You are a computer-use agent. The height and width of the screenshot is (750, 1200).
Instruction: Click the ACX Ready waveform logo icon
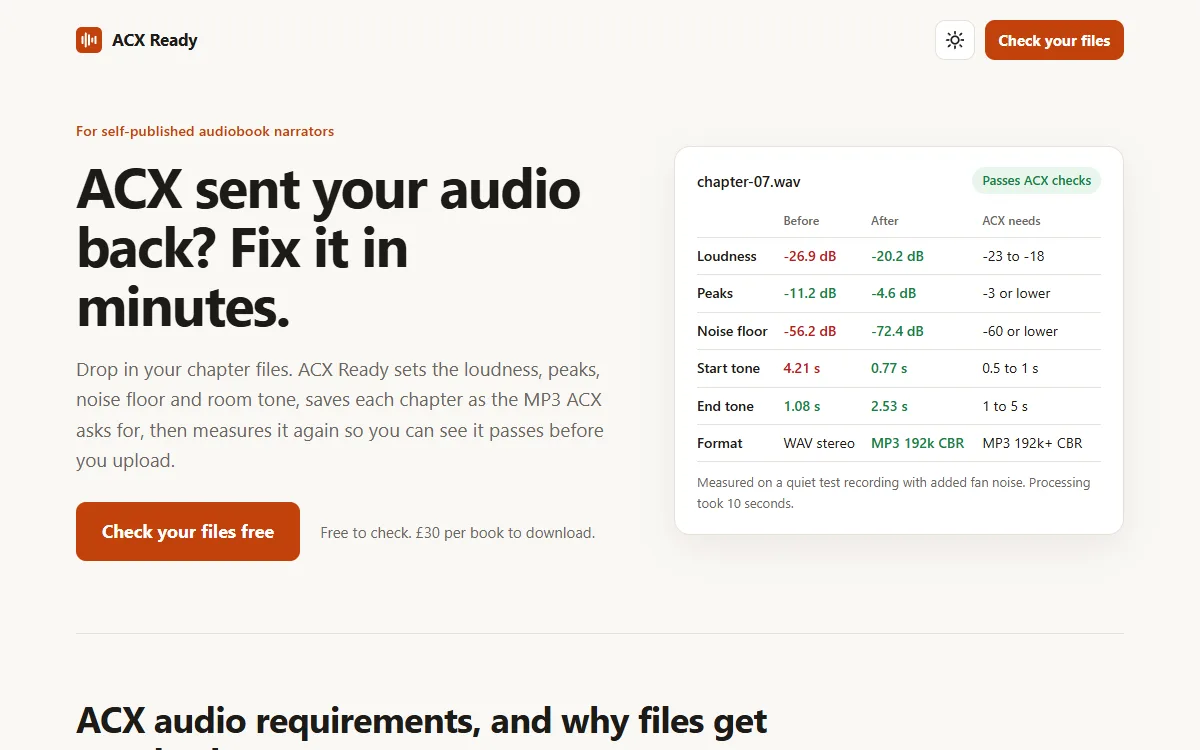click(89, 40)
